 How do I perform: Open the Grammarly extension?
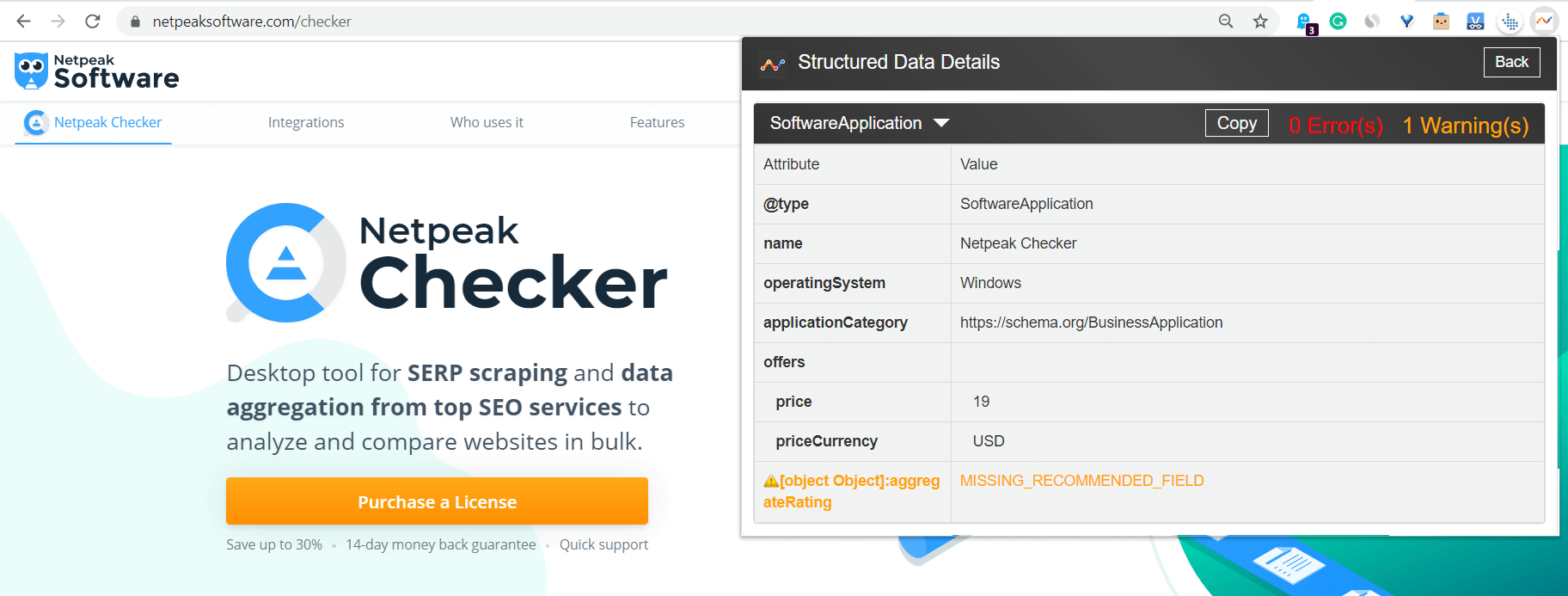(x=1338, y=22)
